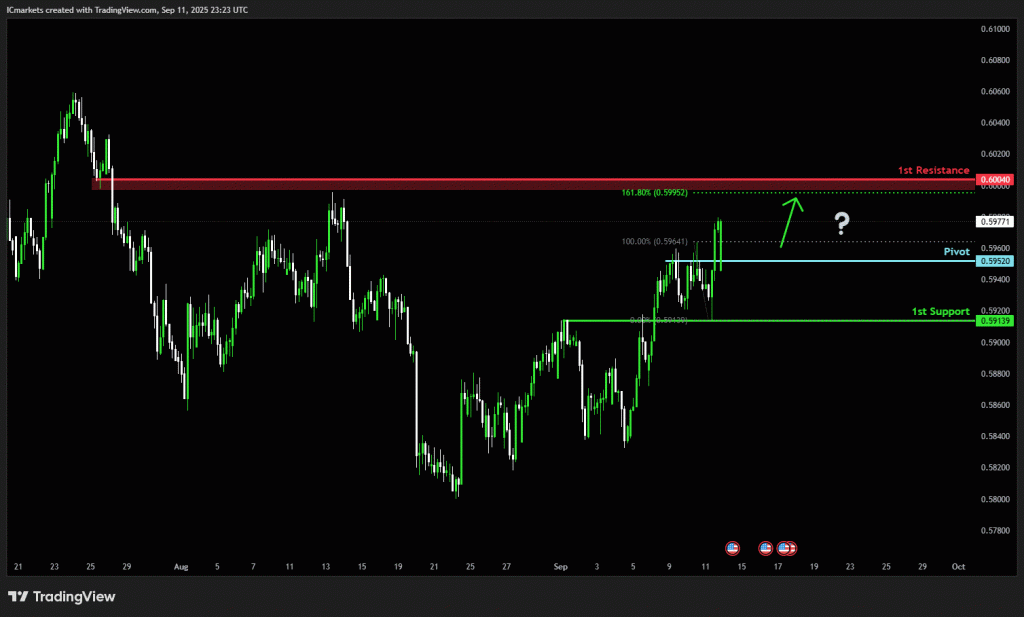Click the leftmost US flag economic event icon
This screenshot has width=1024, height=617.
coord(732,548)
